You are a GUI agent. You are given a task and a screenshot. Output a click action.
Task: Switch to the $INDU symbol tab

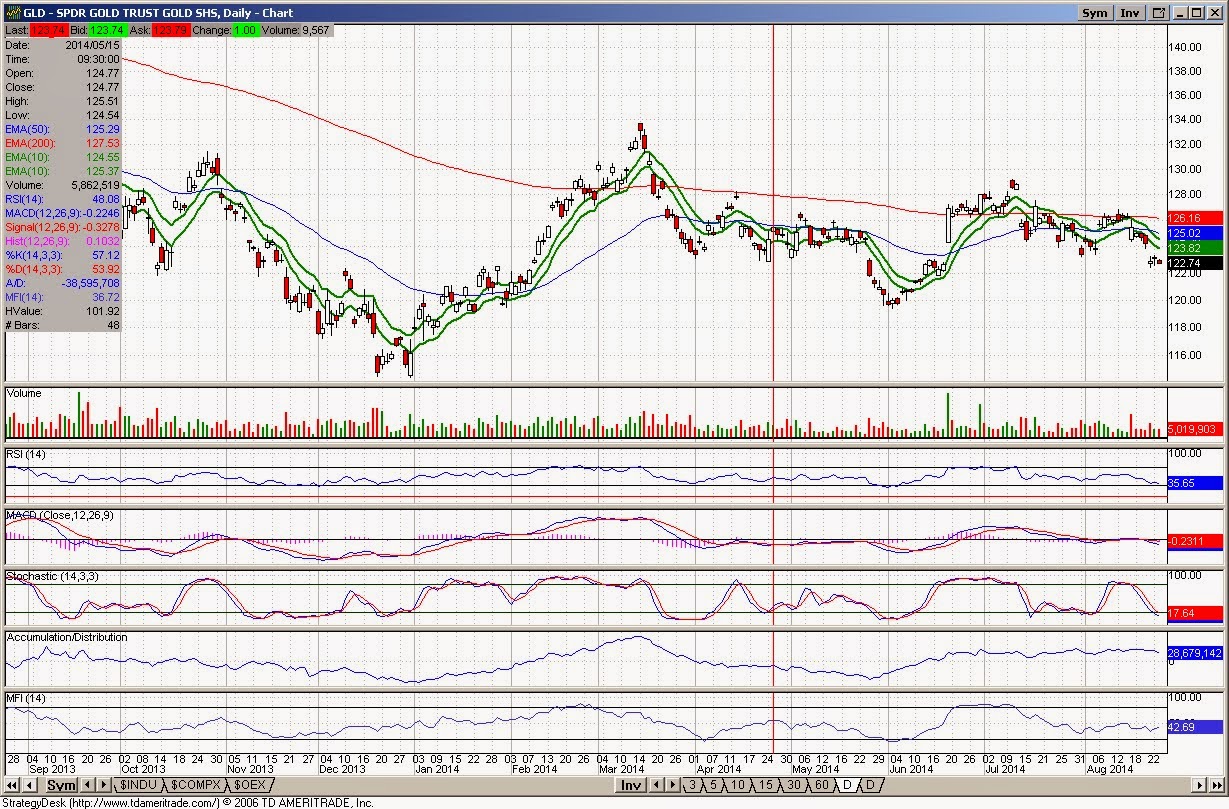pos(139,785)
